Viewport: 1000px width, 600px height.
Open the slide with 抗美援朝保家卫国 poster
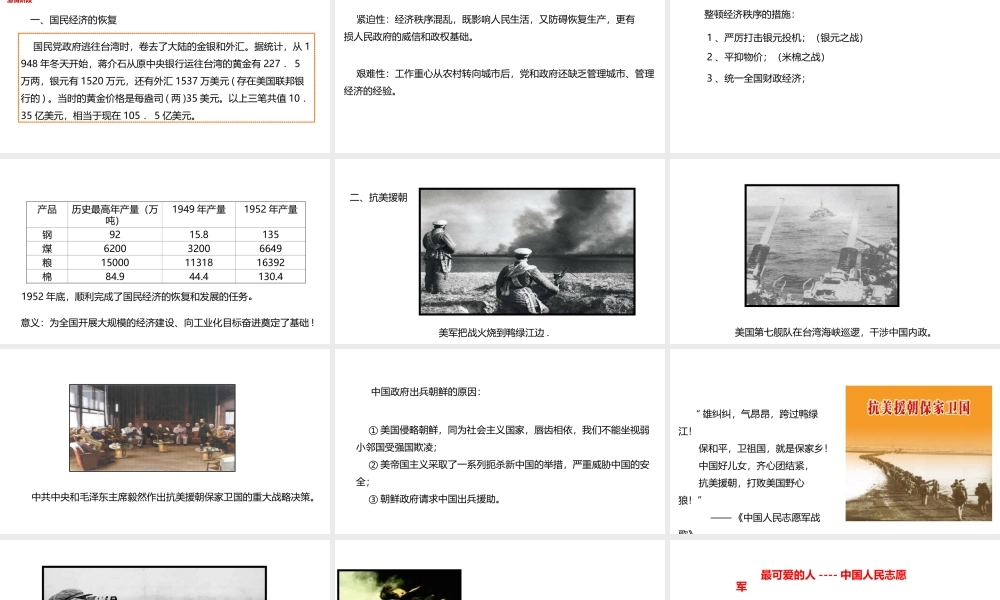[835, 441]
